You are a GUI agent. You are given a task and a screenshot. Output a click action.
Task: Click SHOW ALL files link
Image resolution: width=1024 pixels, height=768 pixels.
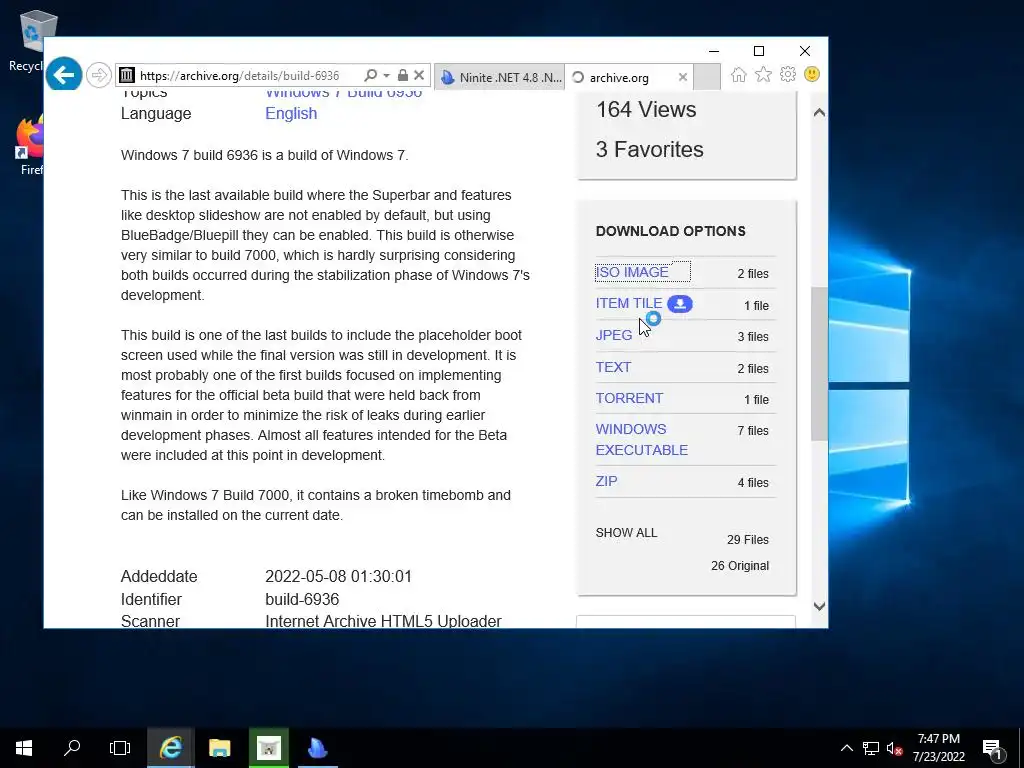tap(626, 533)
